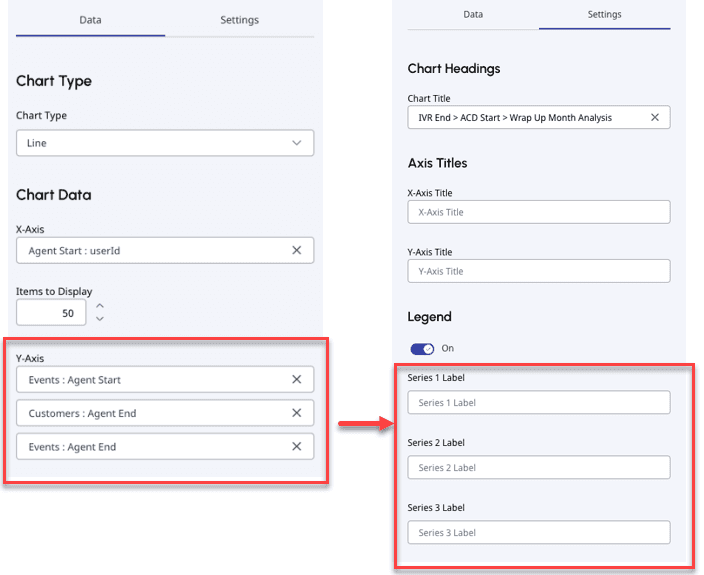The height and width of the screenshot is (575, 704).
Task: Click the Y-Axis Title input field
Action: point(538,271)
